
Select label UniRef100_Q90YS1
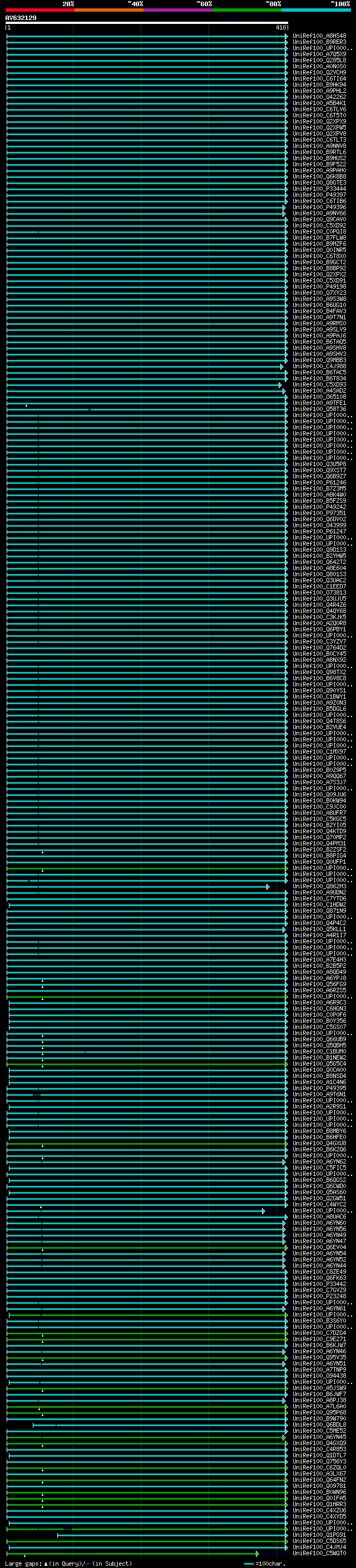[319, 690]
